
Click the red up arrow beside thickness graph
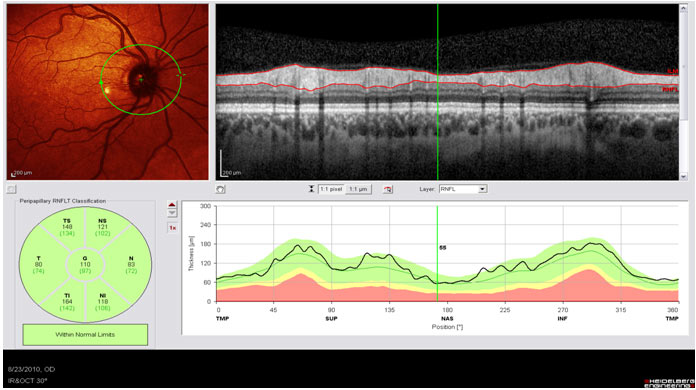tap(172, 205)
